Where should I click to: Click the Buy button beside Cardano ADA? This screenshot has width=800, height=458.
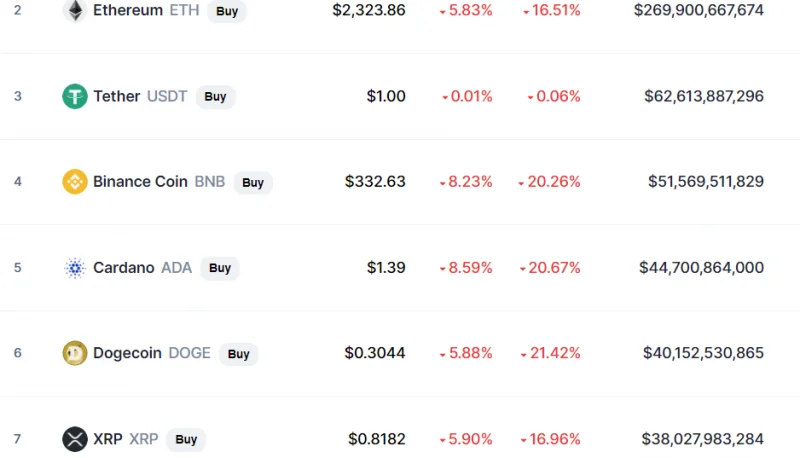(220, 268)
